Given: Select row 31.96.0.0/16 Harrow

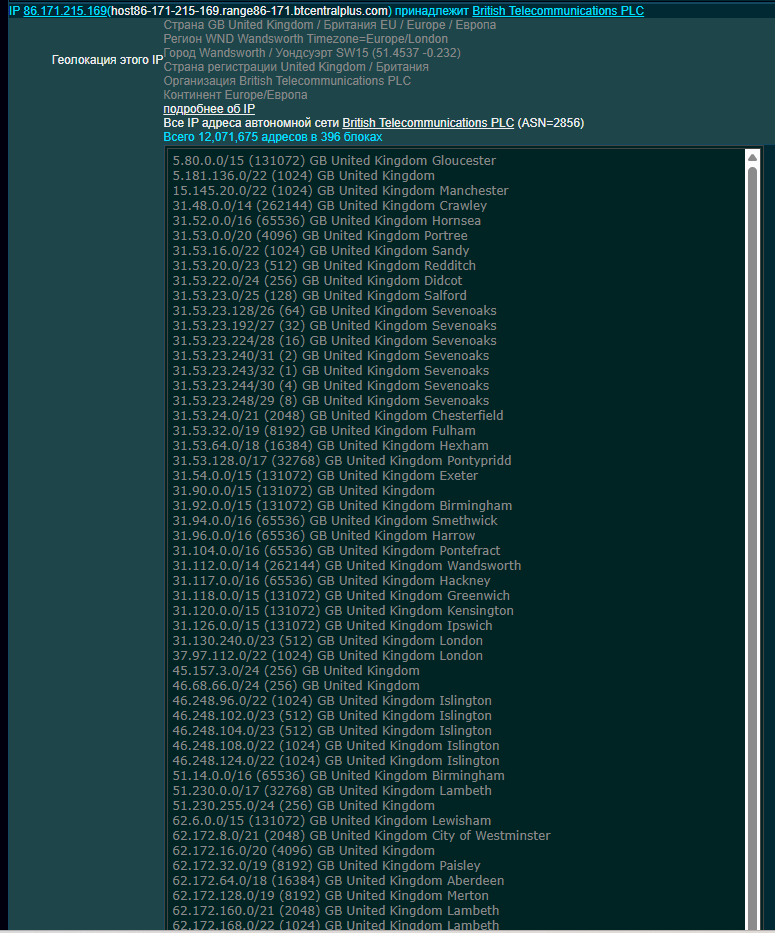Looking at the screenshot, I should 324,536.
